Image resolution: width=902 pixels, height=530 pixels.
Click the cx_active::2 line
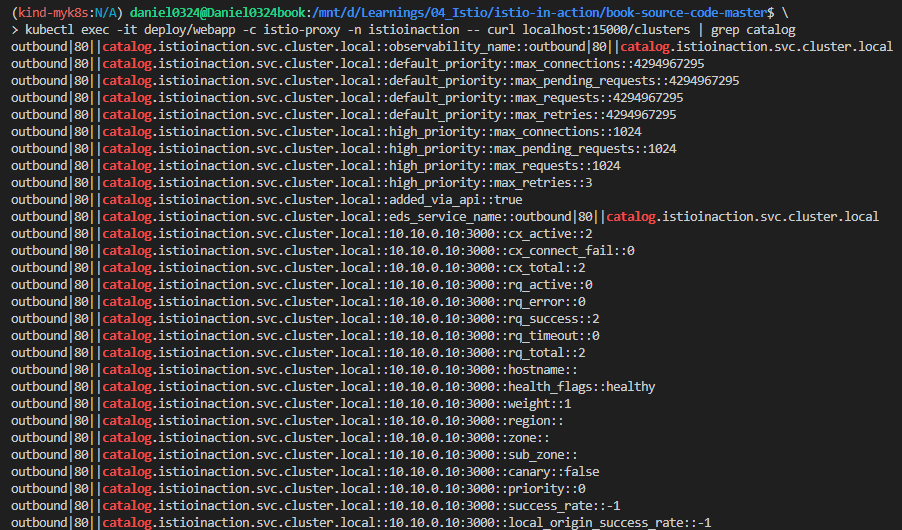(x=302, y=233)
